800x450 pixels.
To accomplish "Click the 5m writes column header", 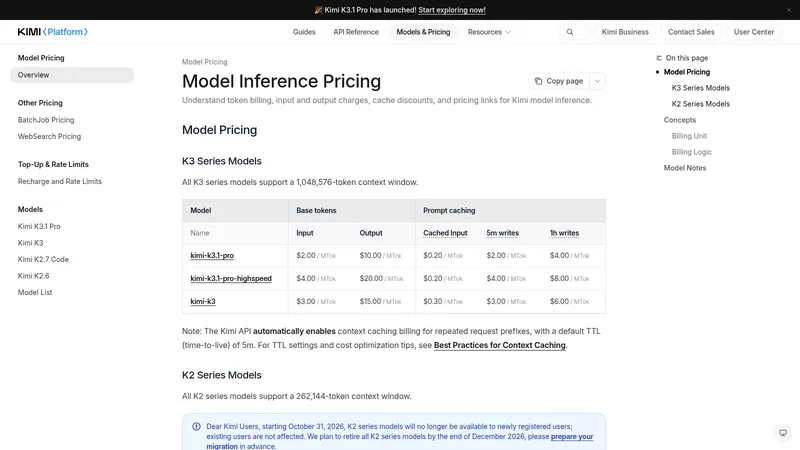I will tap(503, 233).
